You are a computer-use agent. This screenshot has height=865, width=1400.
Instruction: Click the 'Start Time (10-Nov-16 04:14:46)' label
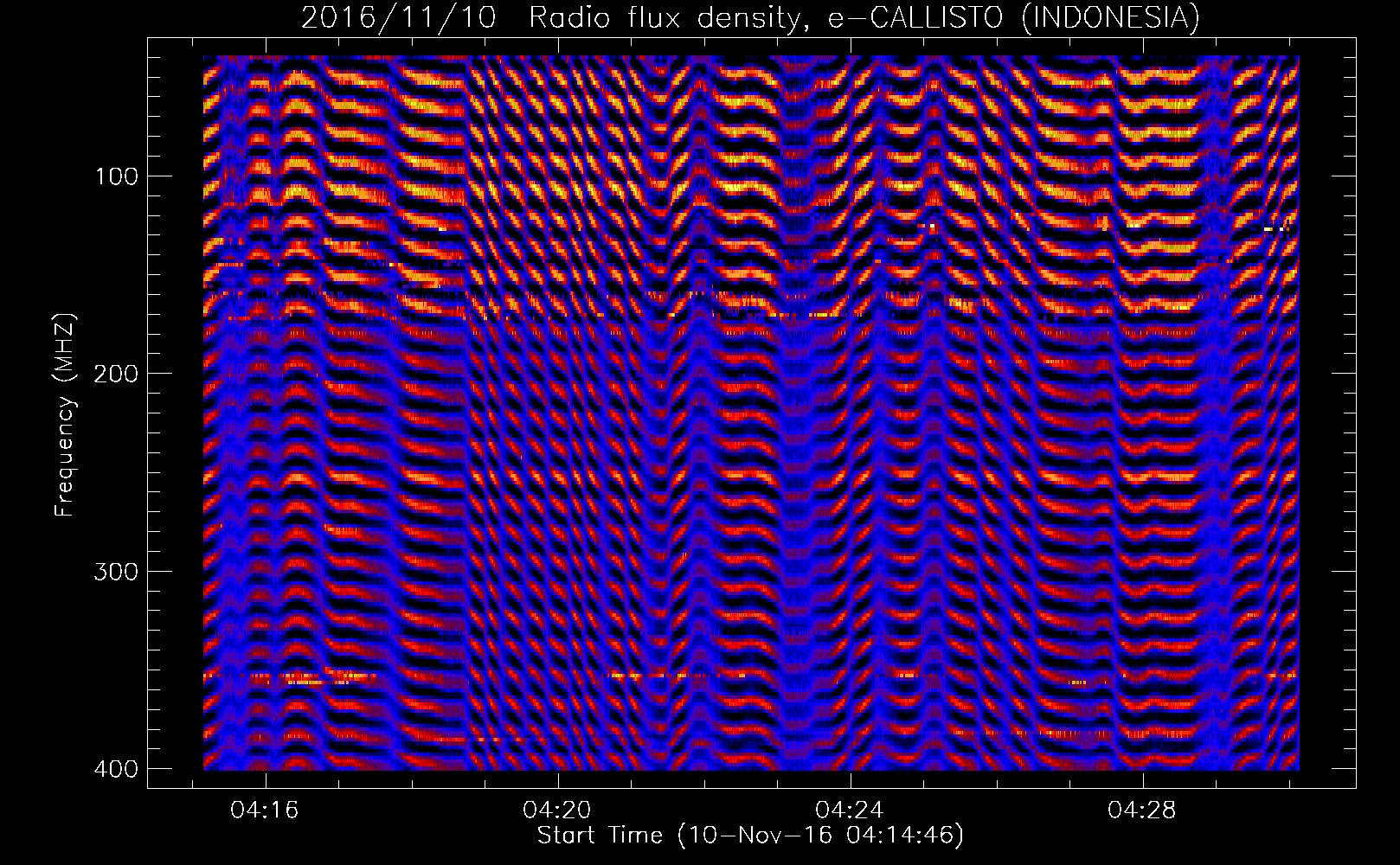[x=750, y=836]
